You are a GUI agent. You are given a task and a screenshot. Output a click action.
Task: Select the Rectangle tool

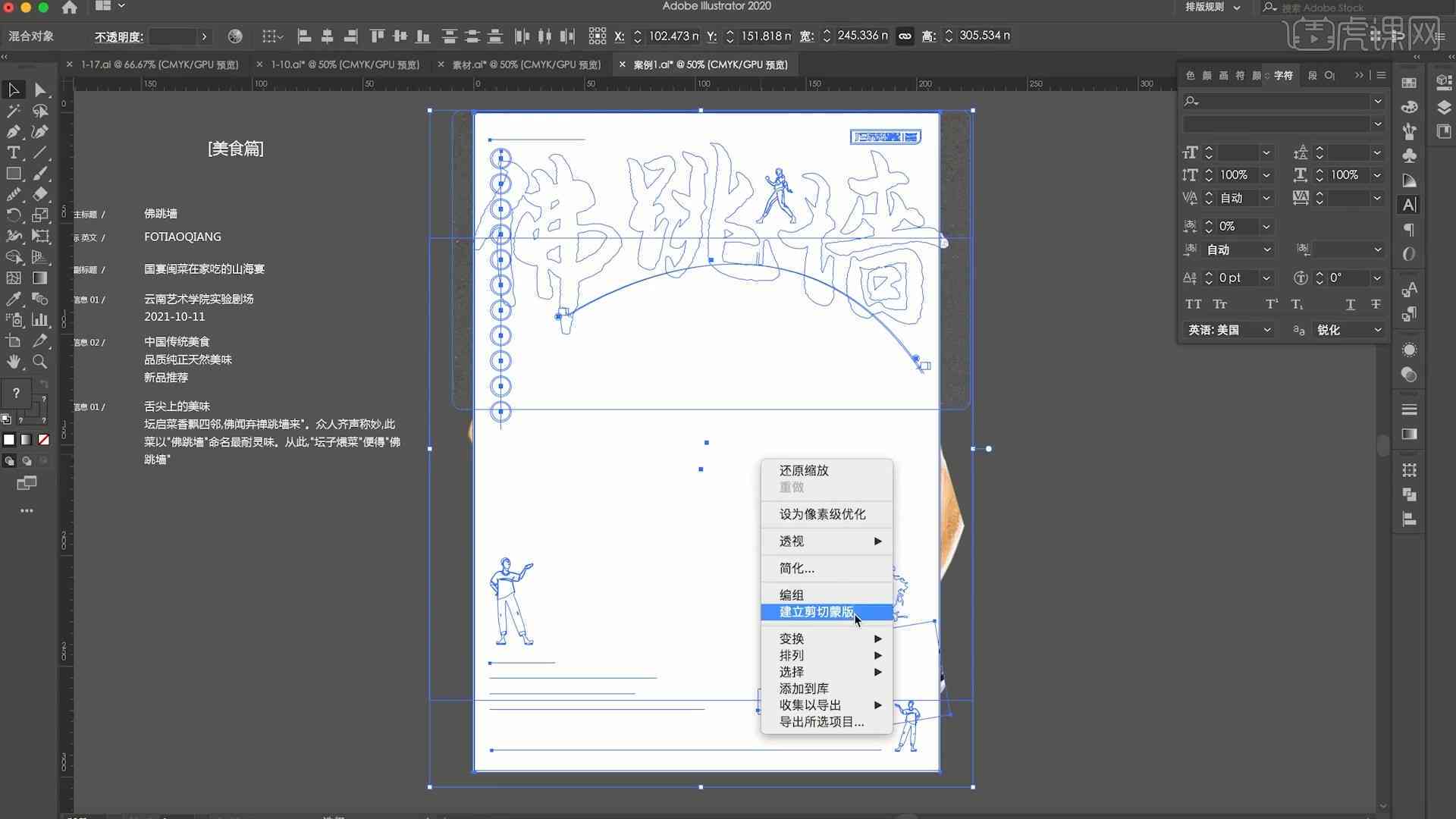coord(14,174)
